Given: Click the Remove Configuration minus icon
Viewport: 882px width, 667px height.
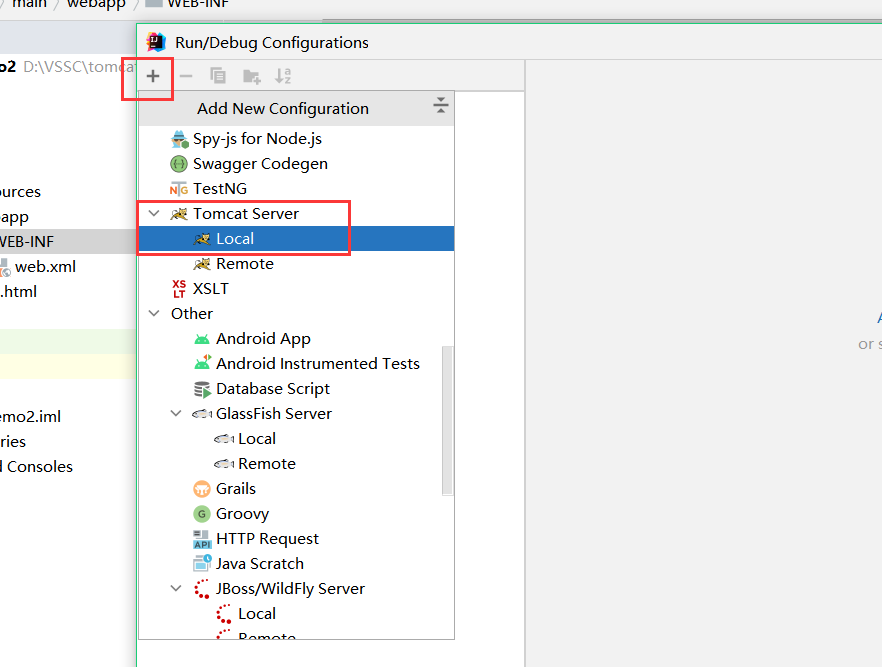Looking at the screenshot, I should click(x=186, y=76).
